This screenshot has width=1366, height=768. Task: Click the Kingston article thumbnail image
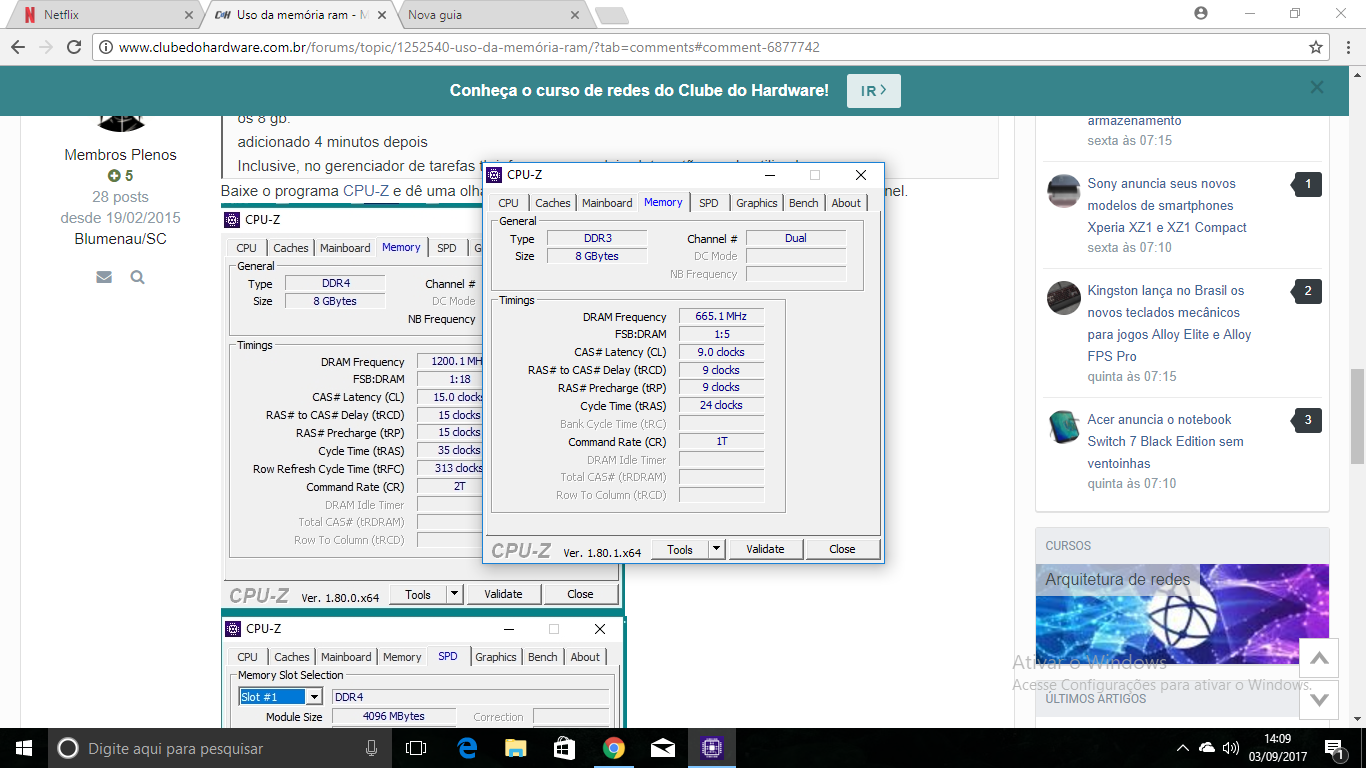click(1063, 298)
